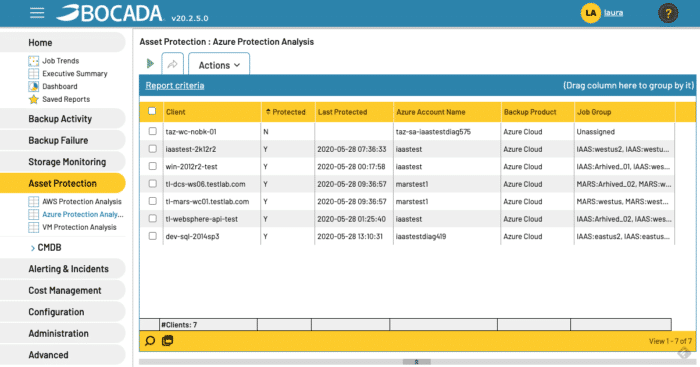
Task: Check the box for iaastest-2k12r2
Action: pyautogui.click(x=153, y=149)
